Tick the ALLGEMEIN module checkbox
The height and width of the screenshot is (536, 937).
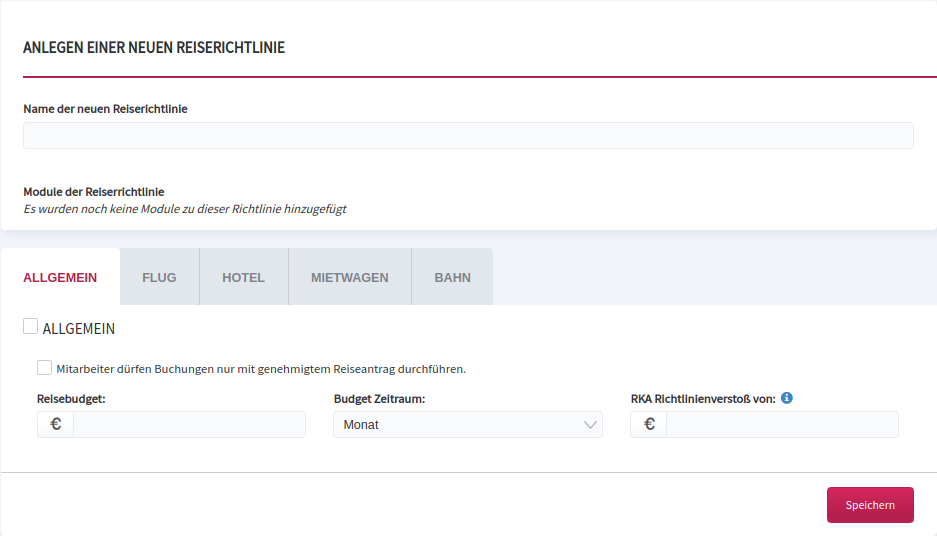[x=30, y=326]
